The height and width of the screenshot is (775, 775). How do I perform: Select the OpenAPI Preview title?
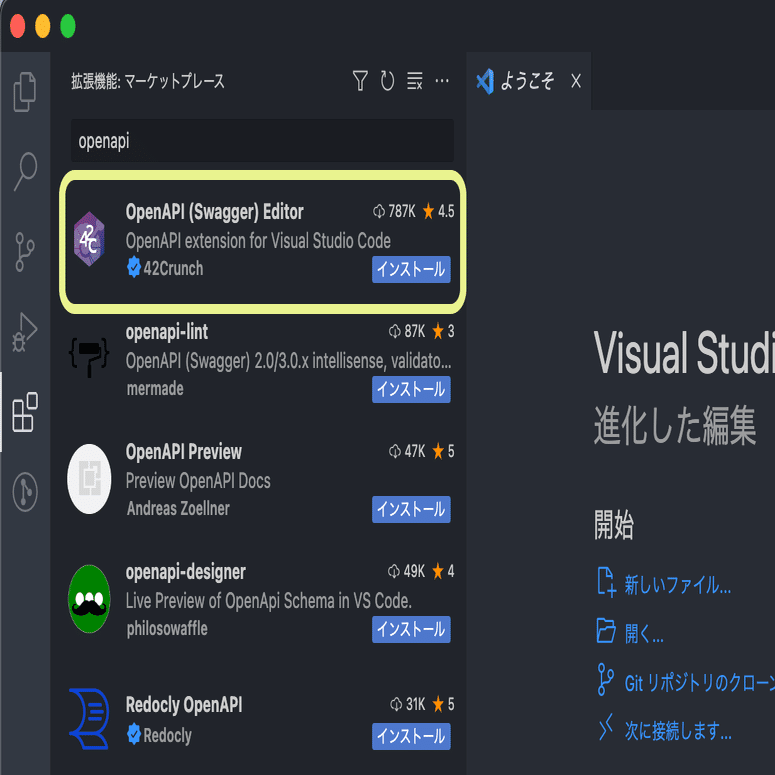(184, 452)
